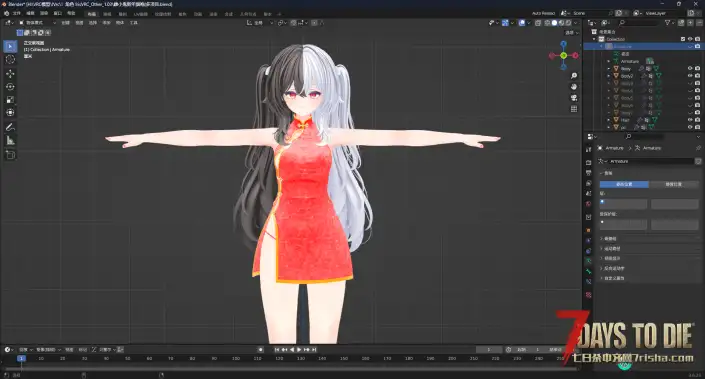
Task: Open the Scene properties tab icon
Action: point(589,194)
